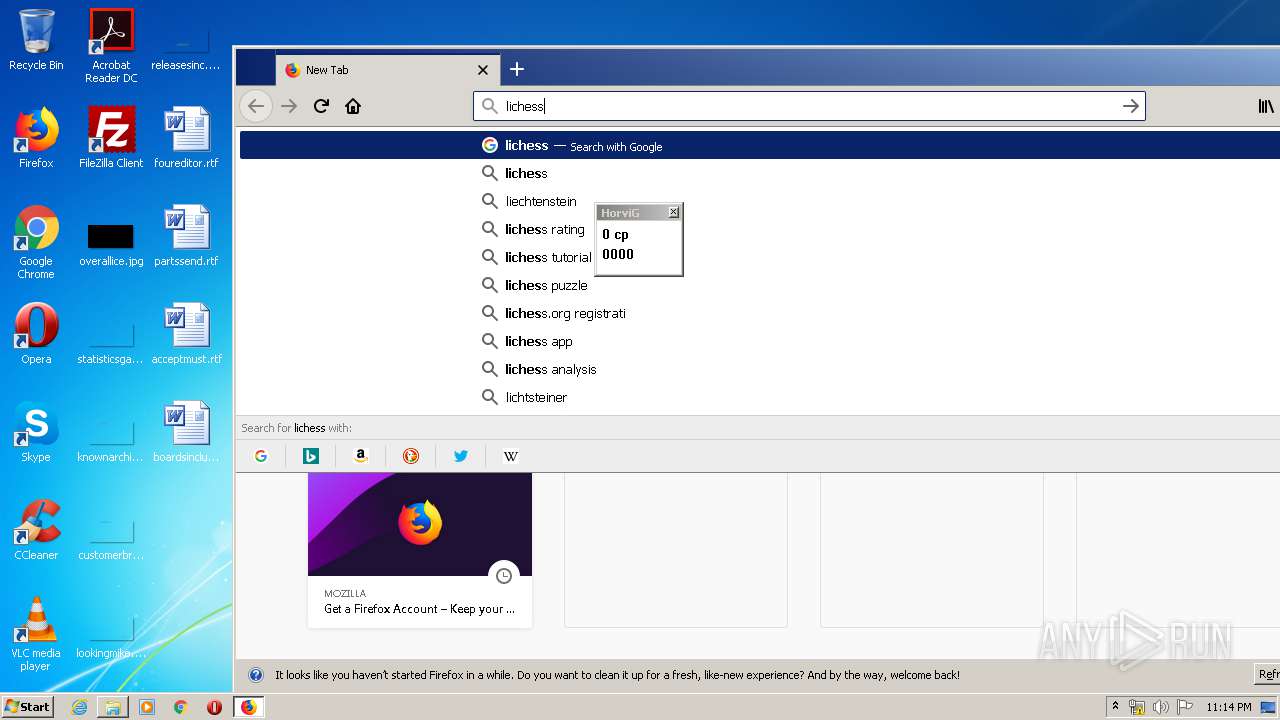The width and height of the screenshot is (1280, 720).
Task: Open the Recycle Bin desktop icon
Action: tap(36, 40)
